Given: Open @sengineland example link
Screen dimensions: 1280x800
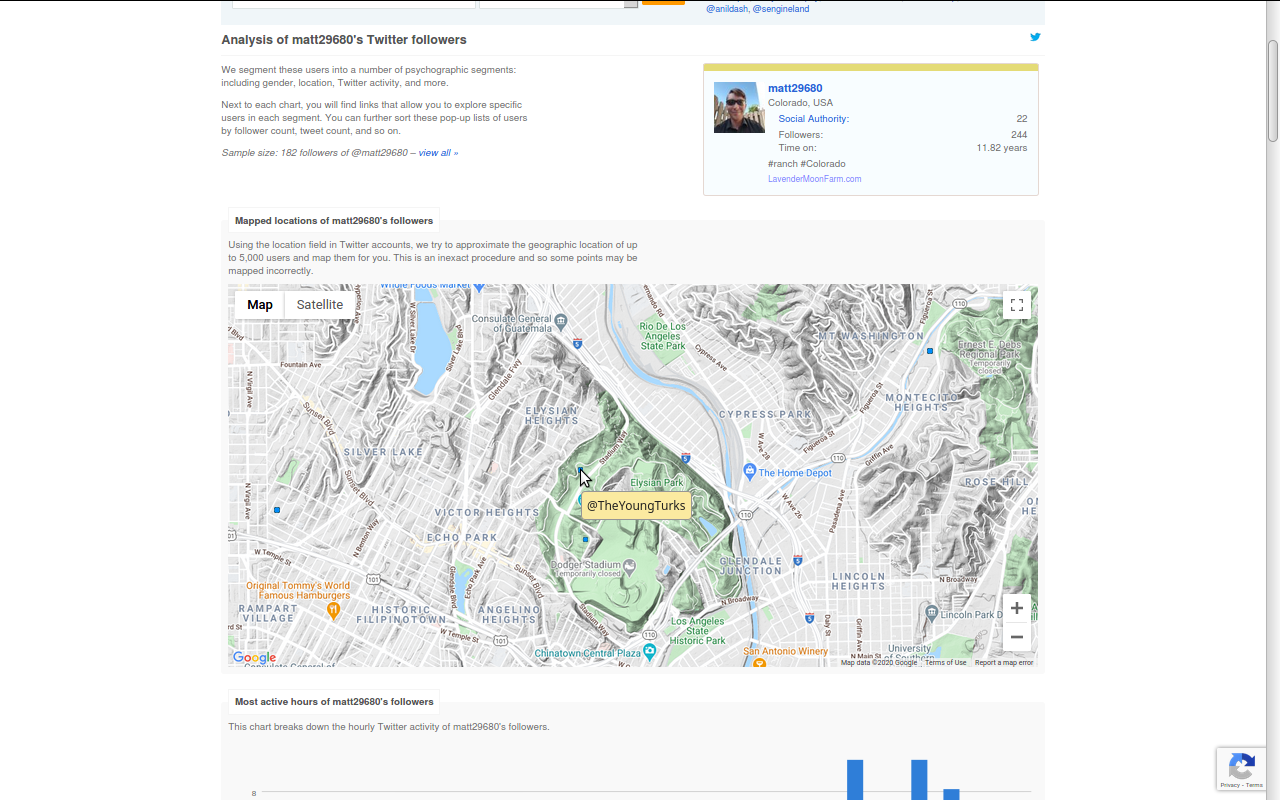Looking at the screenshot, I should click(781, 9).
